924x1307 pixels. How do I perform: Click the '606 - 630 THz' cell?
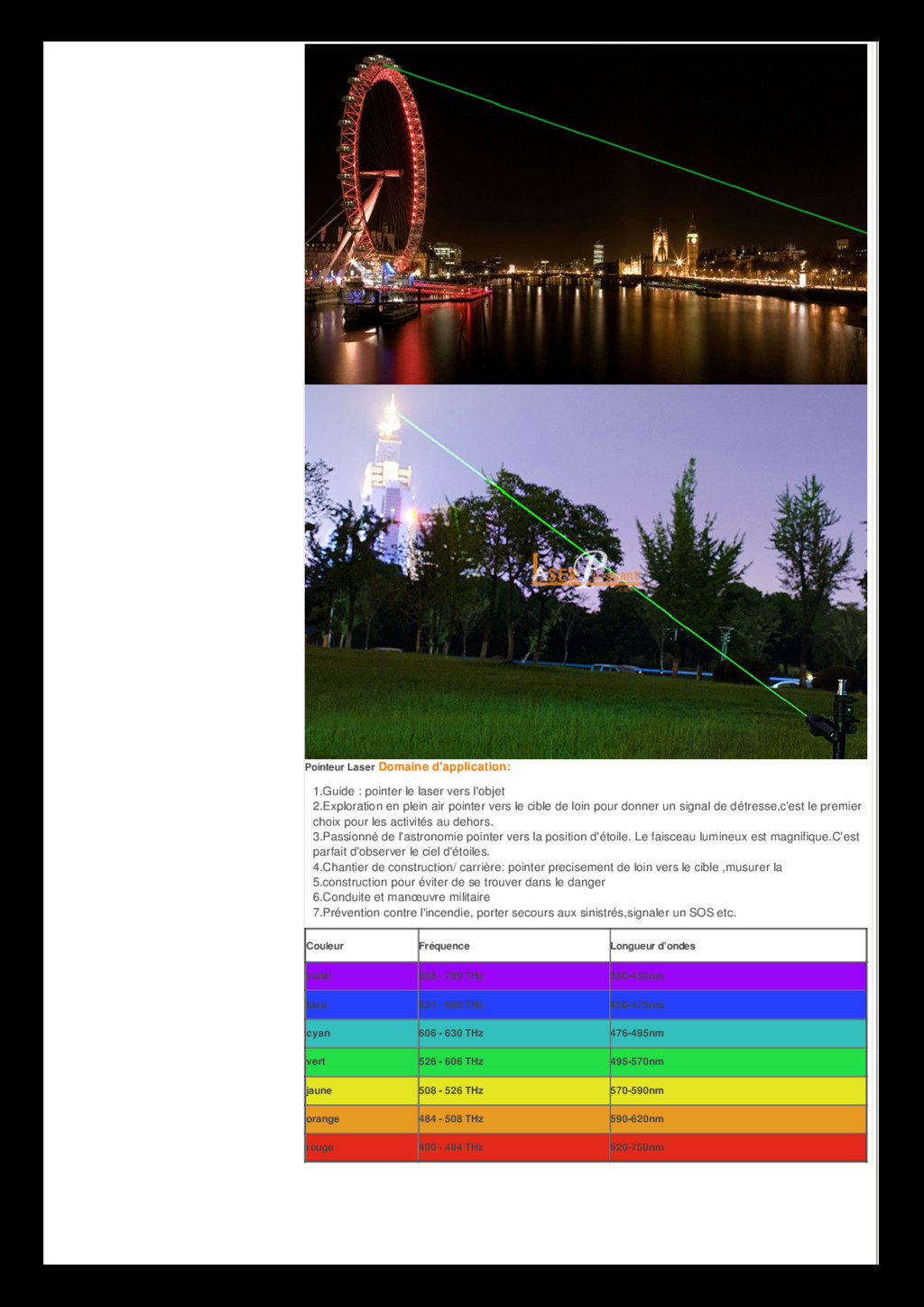click(x=513, y=1034)
